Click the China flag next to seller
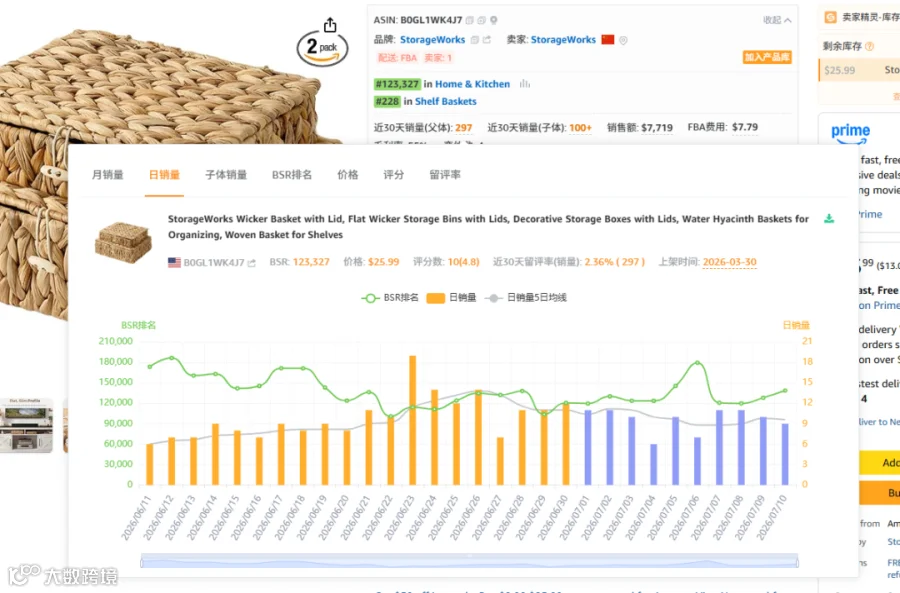900x593 pixels. tap(608, 40)
